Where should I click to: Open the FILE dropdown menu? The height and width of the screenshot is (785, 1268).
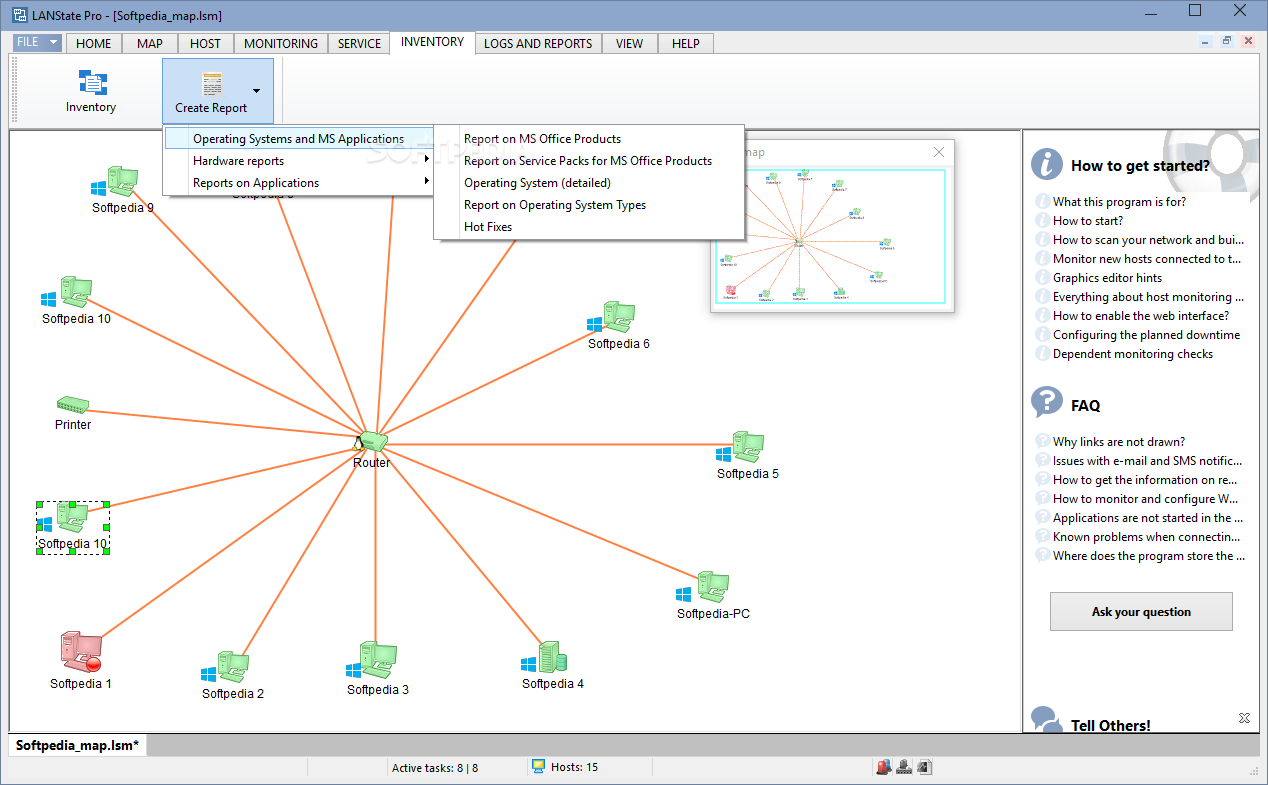(38, 43)
